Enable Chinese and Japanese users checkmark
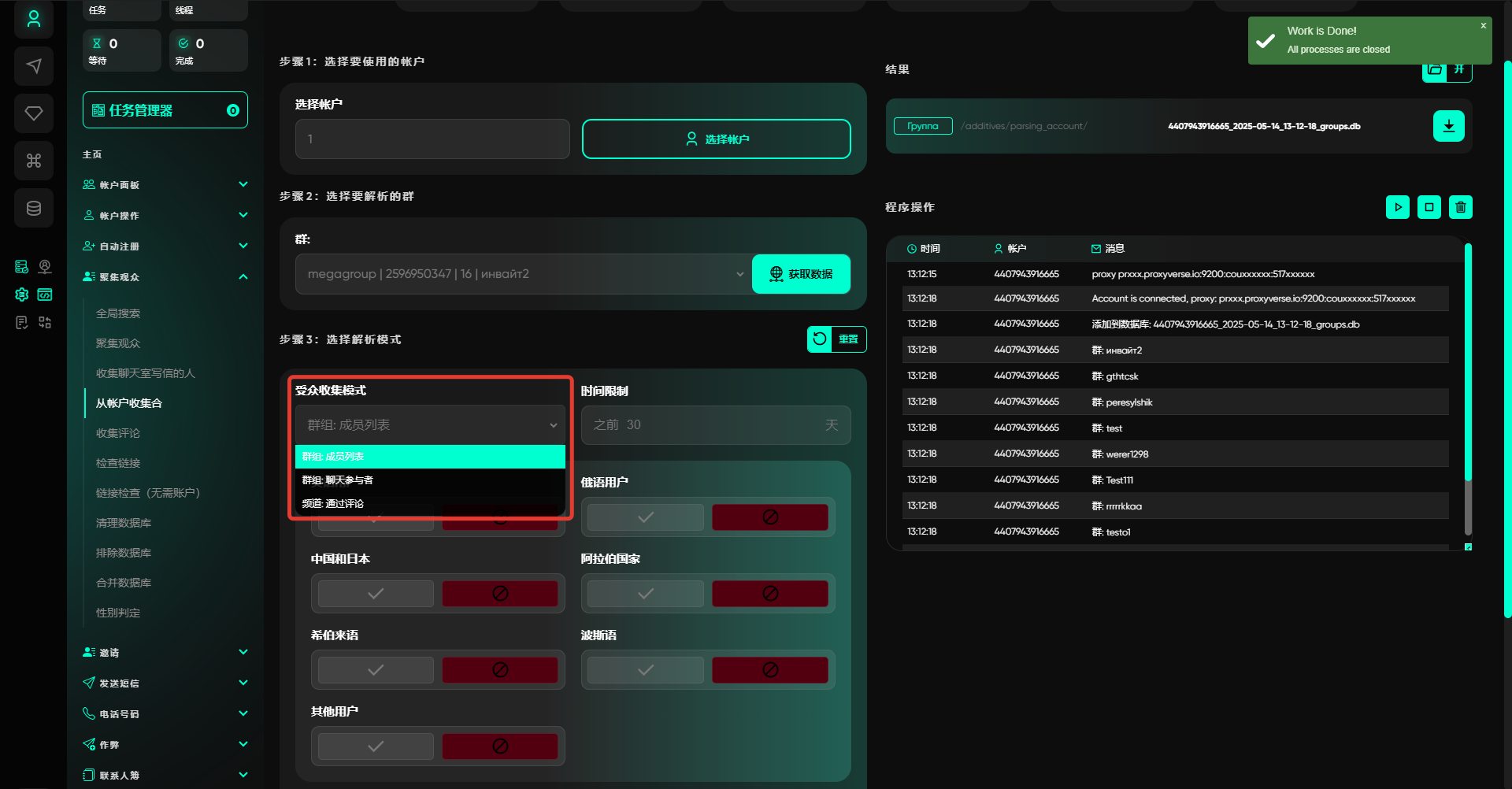The image size is (1512, 789). [x=376, y=594]
